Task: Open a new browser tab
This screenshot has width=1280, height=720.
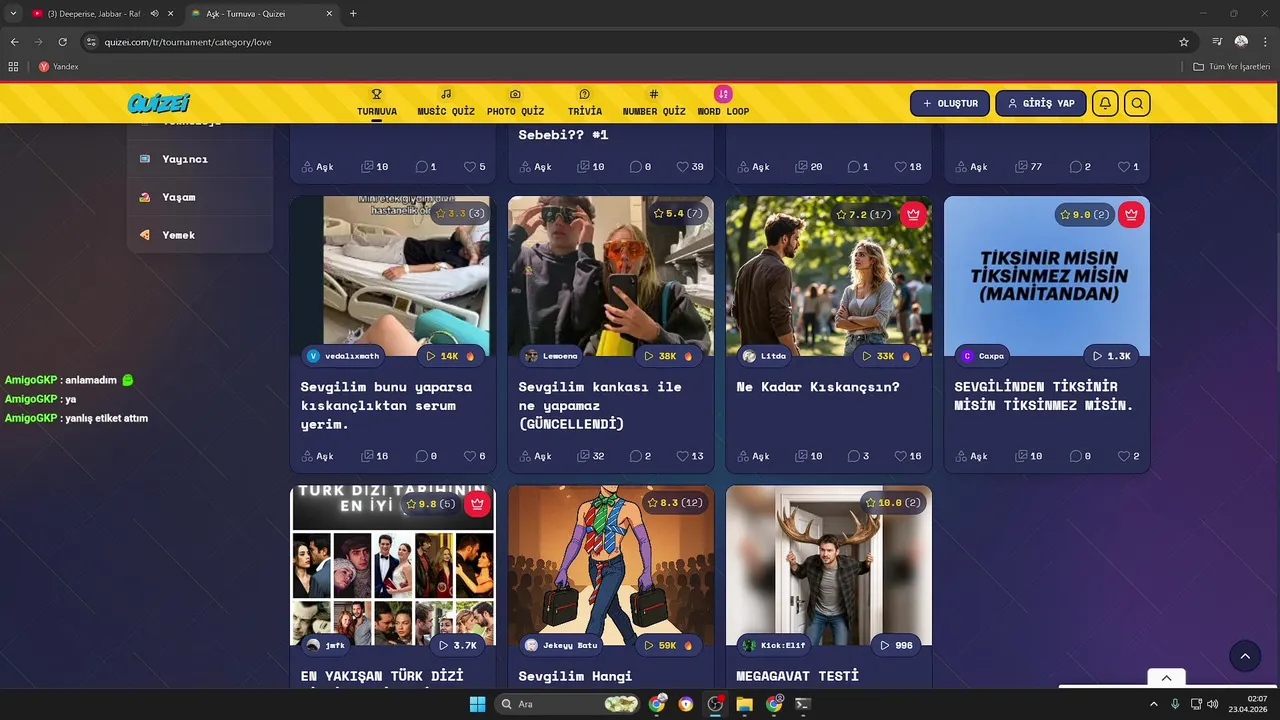Action: pos(353,13)
